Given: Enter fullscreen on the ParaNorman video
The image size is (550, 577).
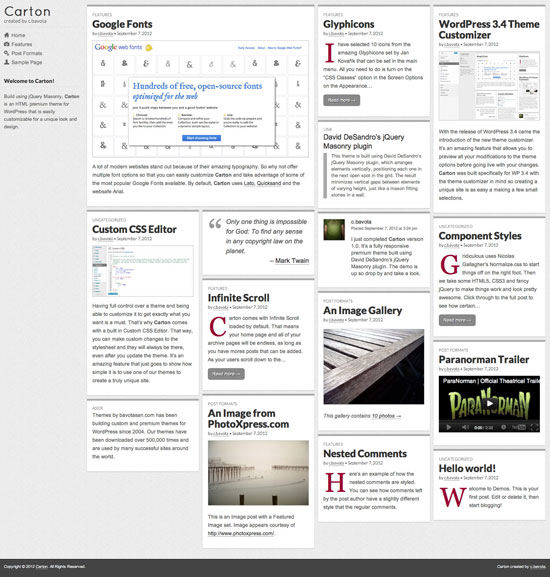Looking at the screenshot, I should (x=535, y=427).
